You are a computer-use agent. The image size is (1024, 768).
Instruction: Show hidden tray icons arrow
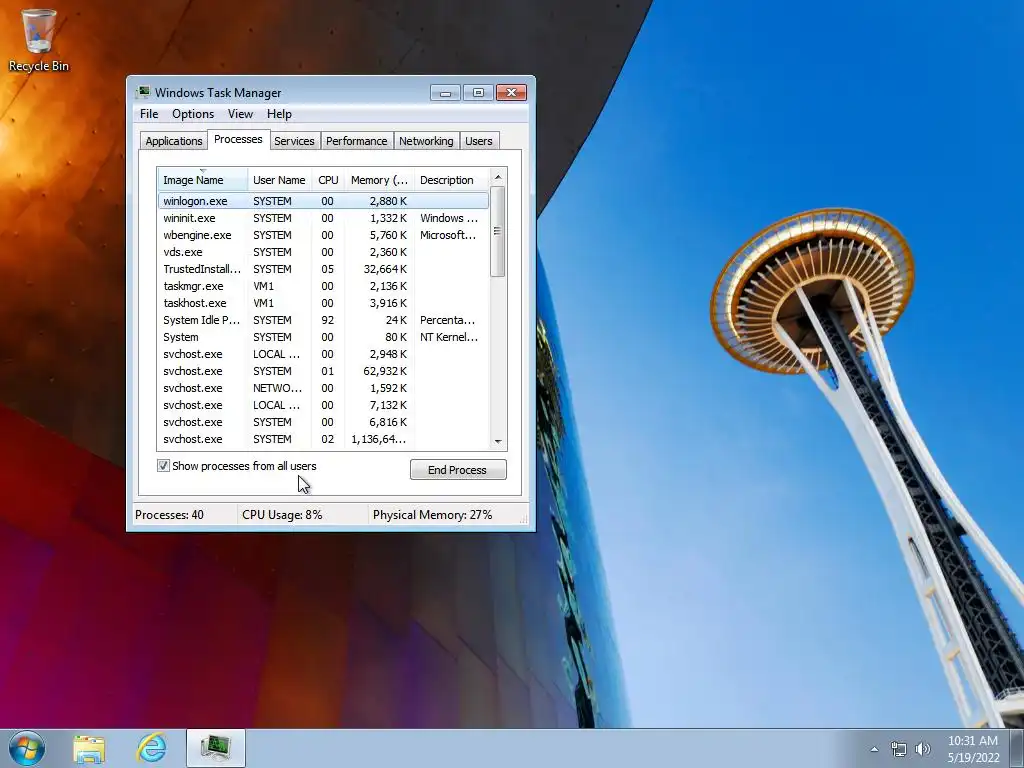874,749
